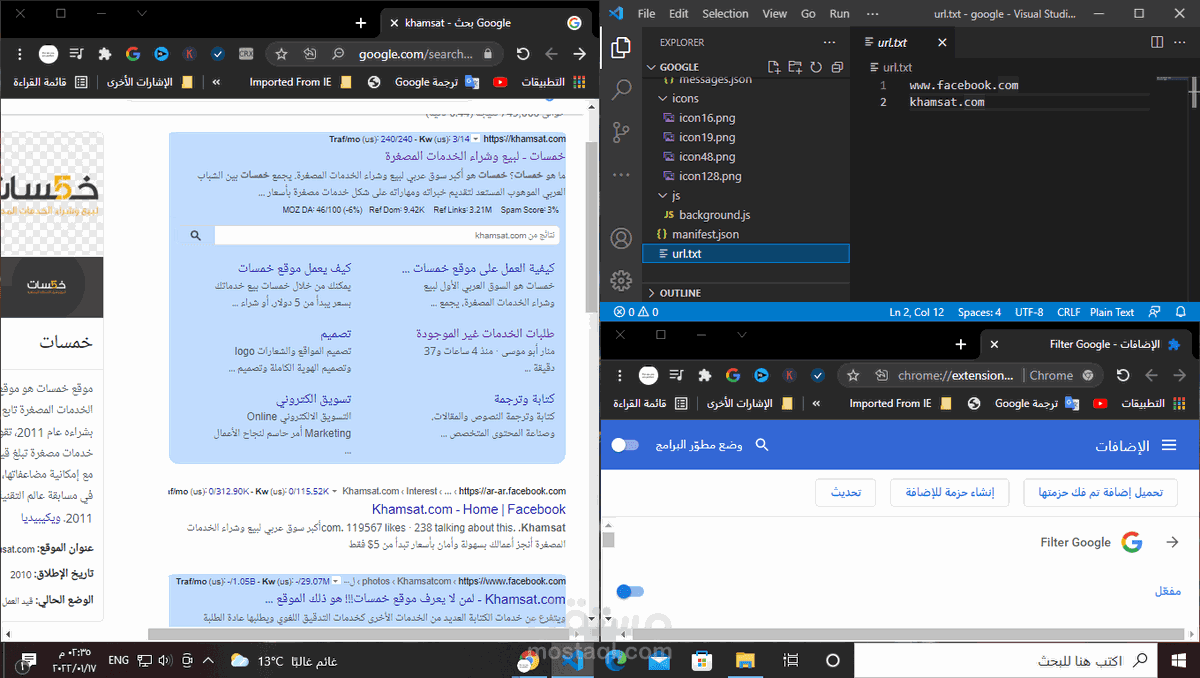1200x678 pixels.
Task: Open the hamburger menu on the extensions page
Action: coord(1168,445)
